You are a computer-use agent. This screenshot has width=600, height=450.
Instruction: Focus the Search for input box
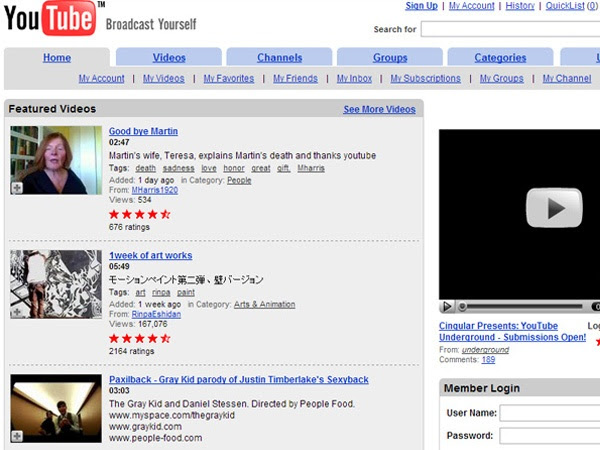pyautogui.click(x=510, y=29)
